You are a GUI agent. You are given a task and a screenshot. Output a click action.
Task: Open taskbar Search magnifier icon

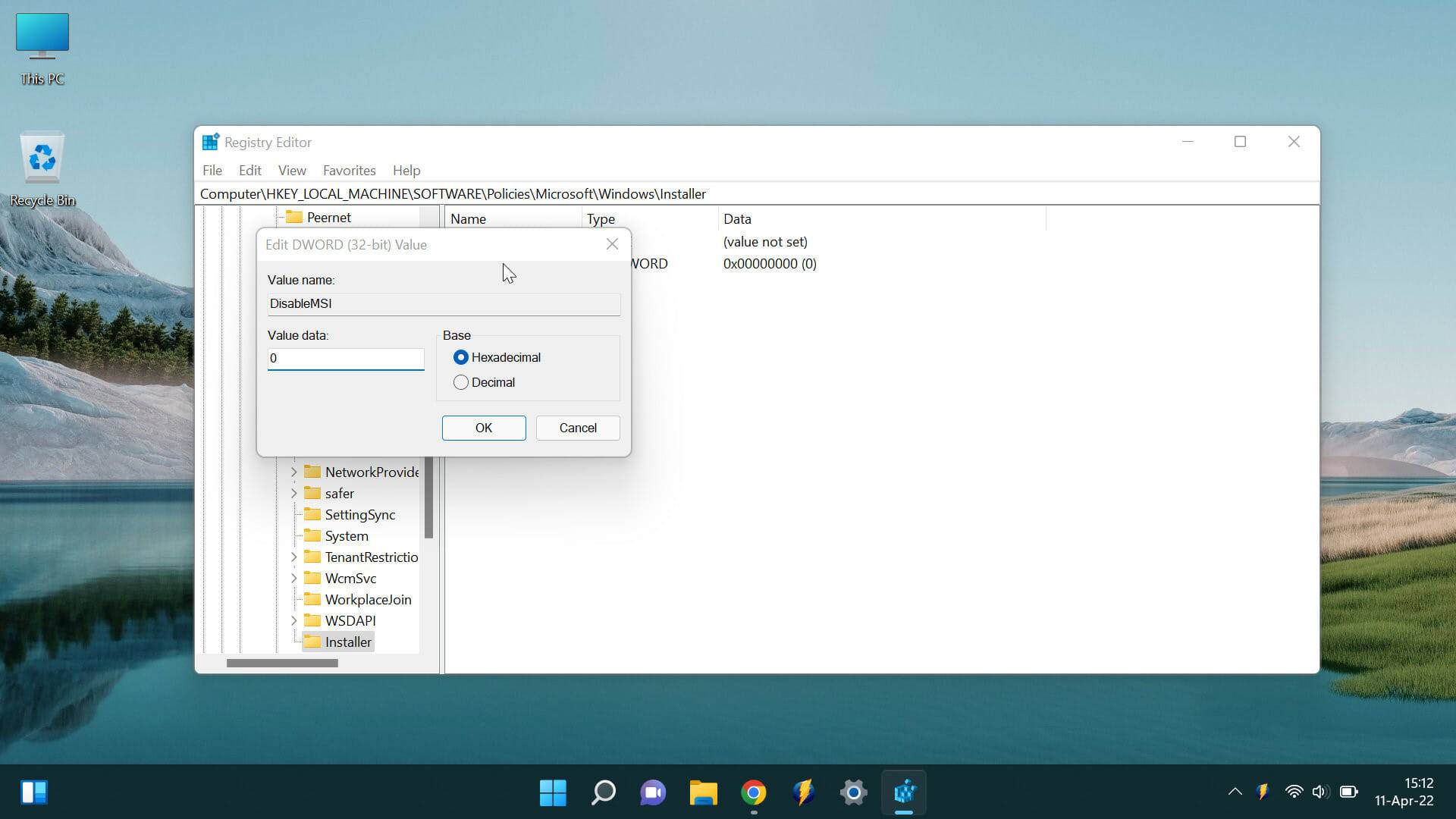(603, 792)
